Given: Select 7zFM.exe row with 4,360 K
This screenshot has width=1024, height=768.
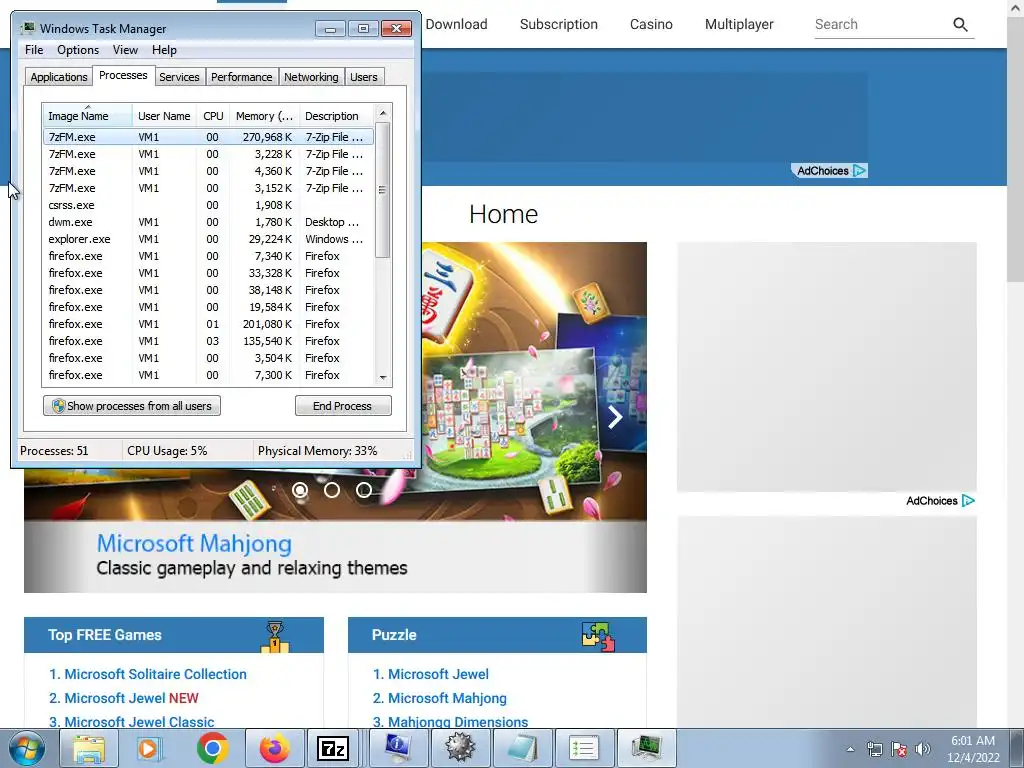Looking at the screenshot, I should point(208,171).
